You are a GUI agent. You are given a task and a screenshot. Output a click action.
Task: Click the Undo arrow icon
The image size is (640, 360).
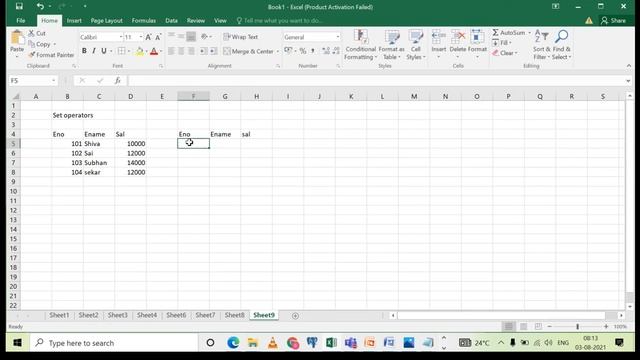pyautogui.click(x=40, y=7)
